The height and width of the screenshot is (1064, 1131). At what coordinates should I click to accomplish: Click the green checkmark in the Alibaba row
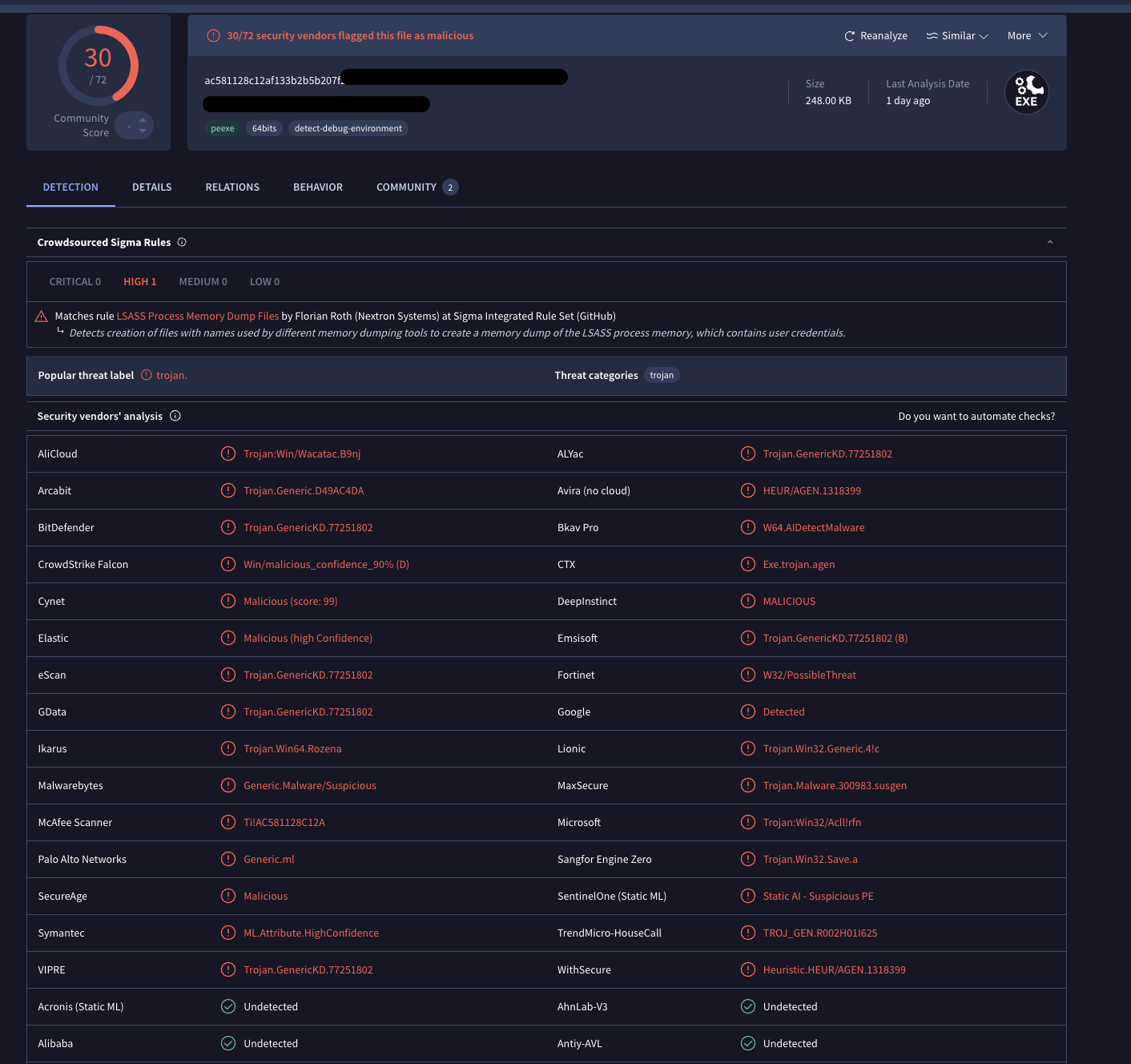point(228,1043)
